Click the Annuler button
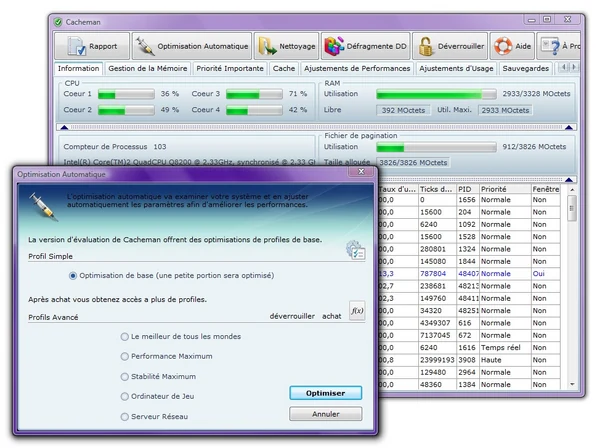The width and height of the screenshot is (600, 448). [326, 414]
